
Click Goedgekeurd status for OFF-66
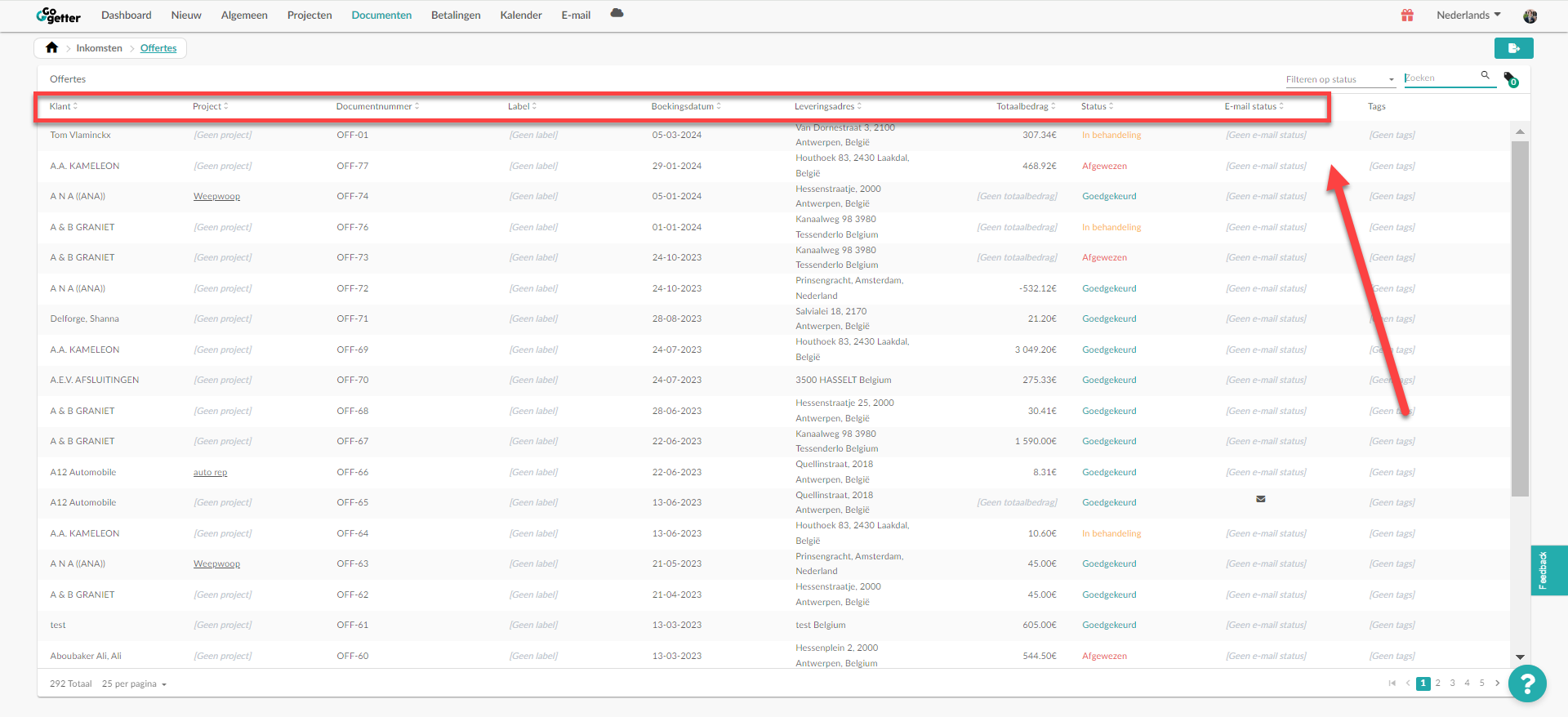1109,473
